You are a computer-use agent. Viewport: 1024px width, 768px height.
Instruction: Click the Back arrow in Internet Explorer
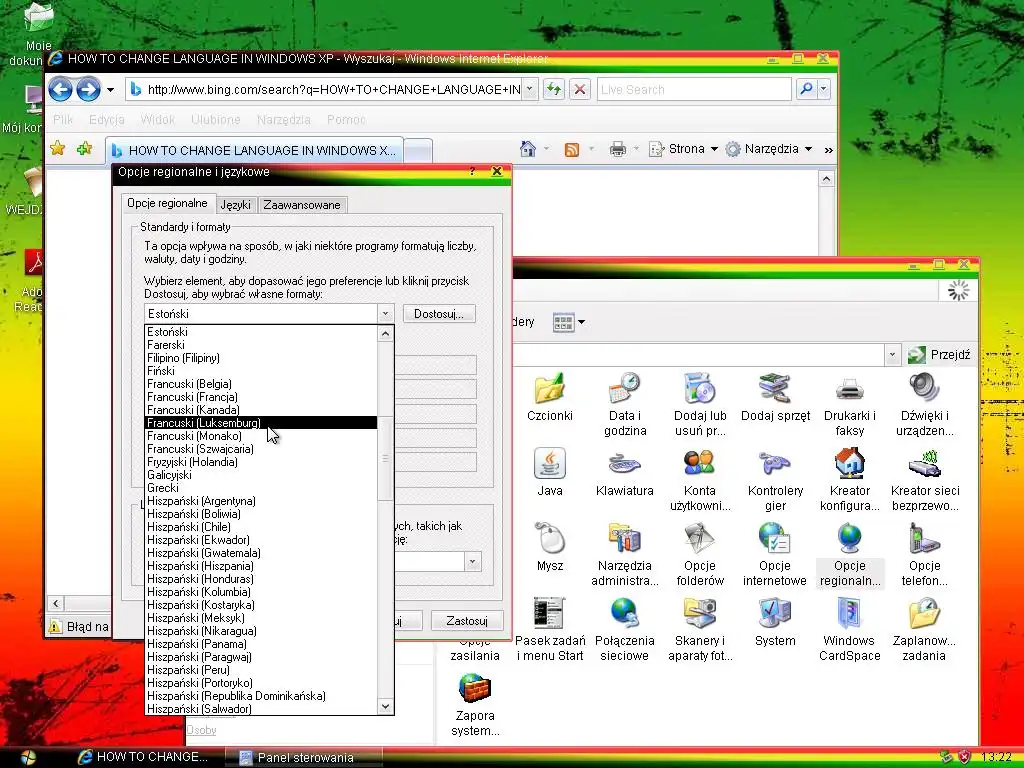click(x=60, y=89)
